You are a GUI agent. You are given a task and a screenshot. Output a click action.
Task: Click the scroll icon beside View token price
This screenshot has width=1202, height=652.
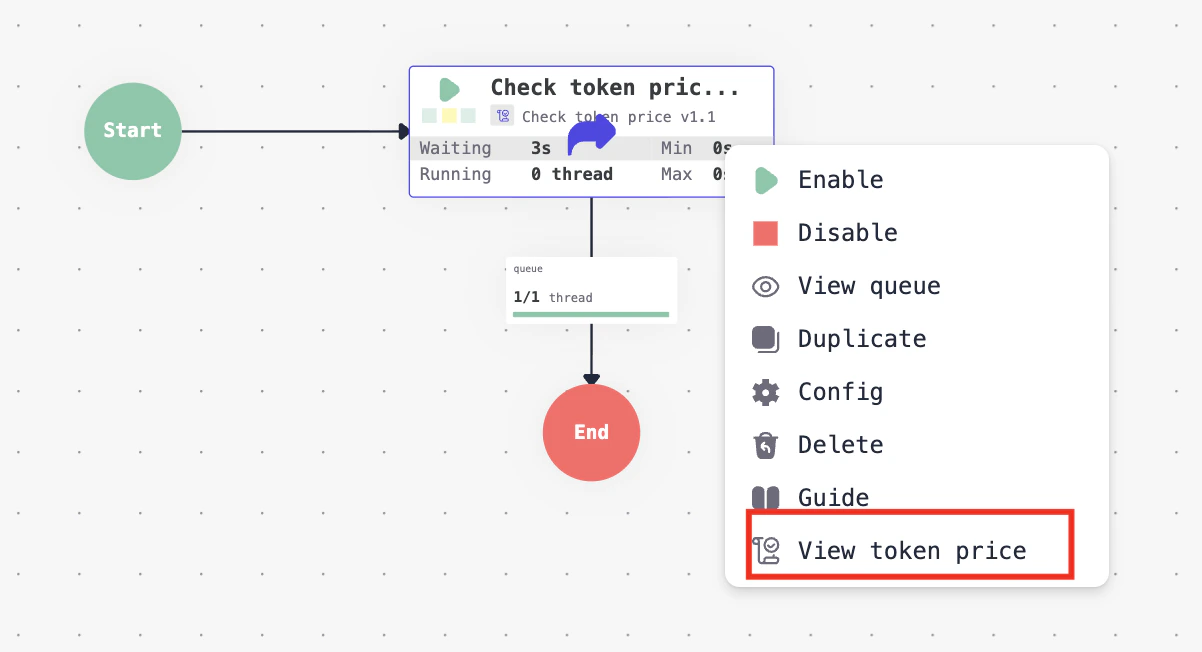coord(765,550)
